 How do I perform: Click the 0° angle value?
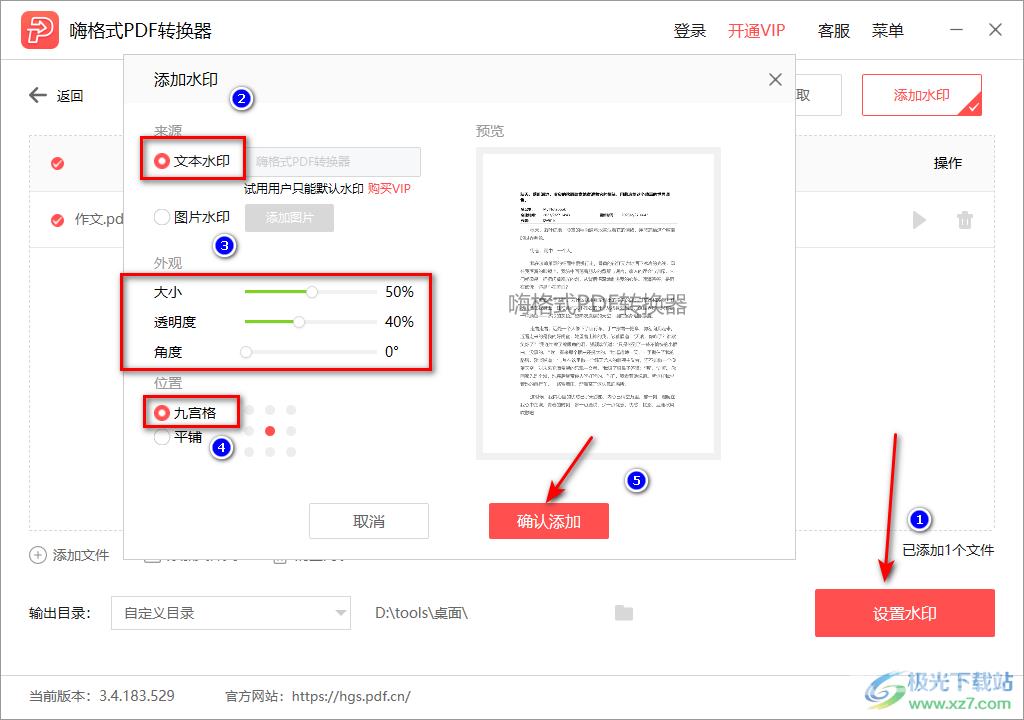point(392,352)
